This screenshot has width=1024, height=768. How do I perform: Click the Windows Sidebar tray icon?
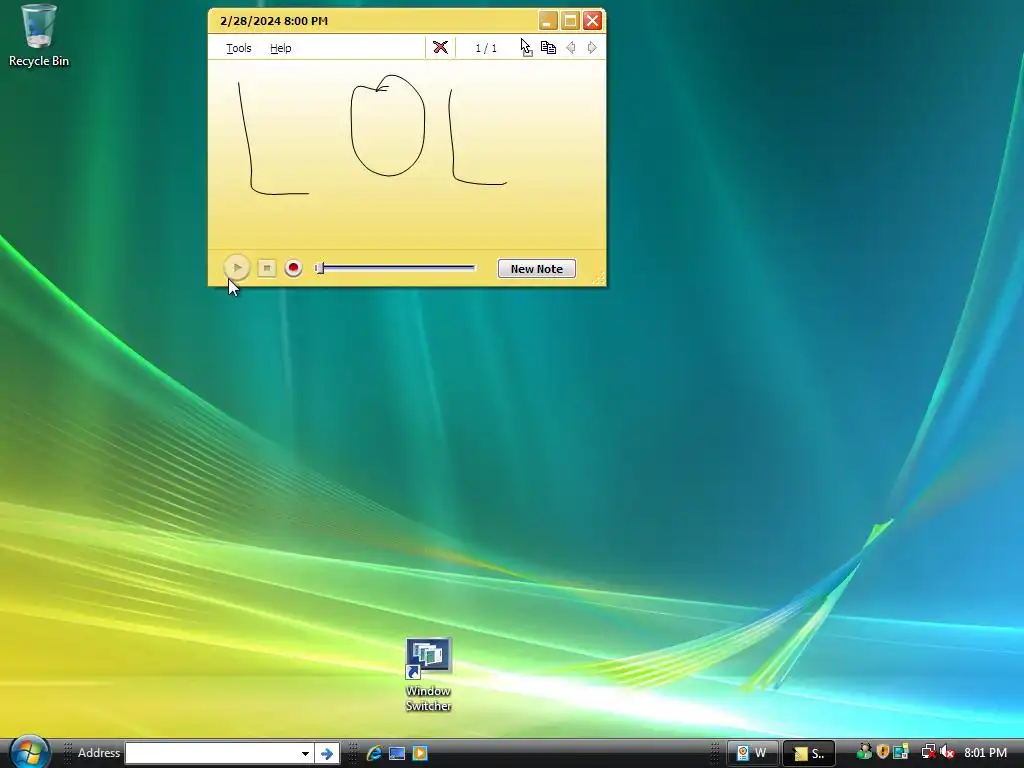pos(901,752)
